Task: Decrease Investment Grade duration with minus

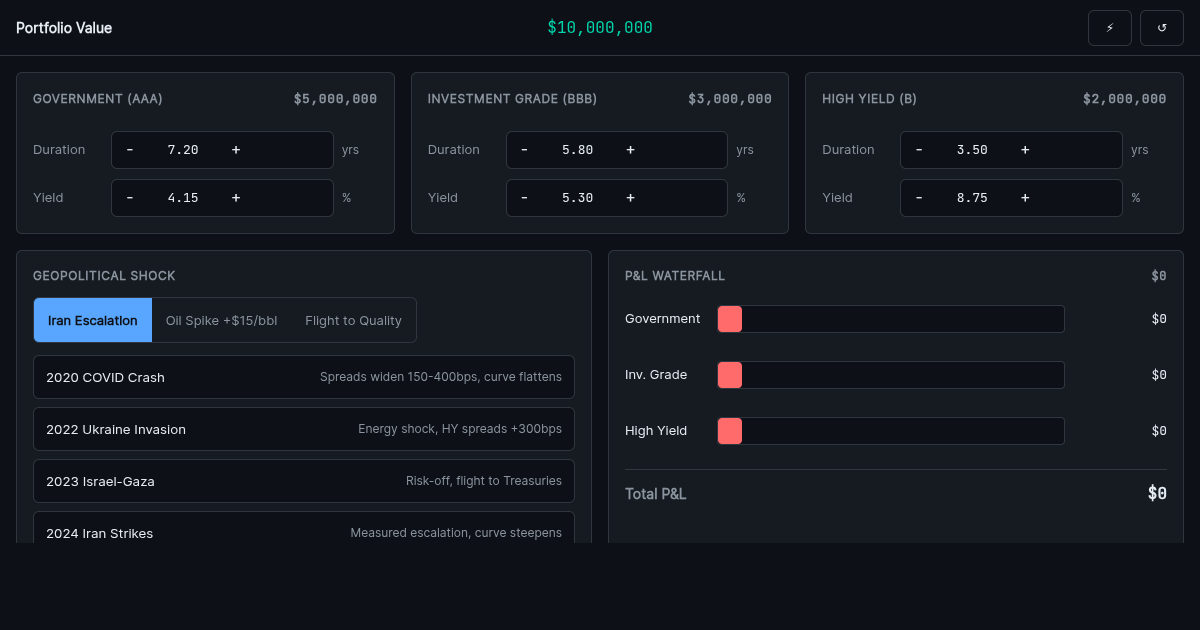Action: 524,150
